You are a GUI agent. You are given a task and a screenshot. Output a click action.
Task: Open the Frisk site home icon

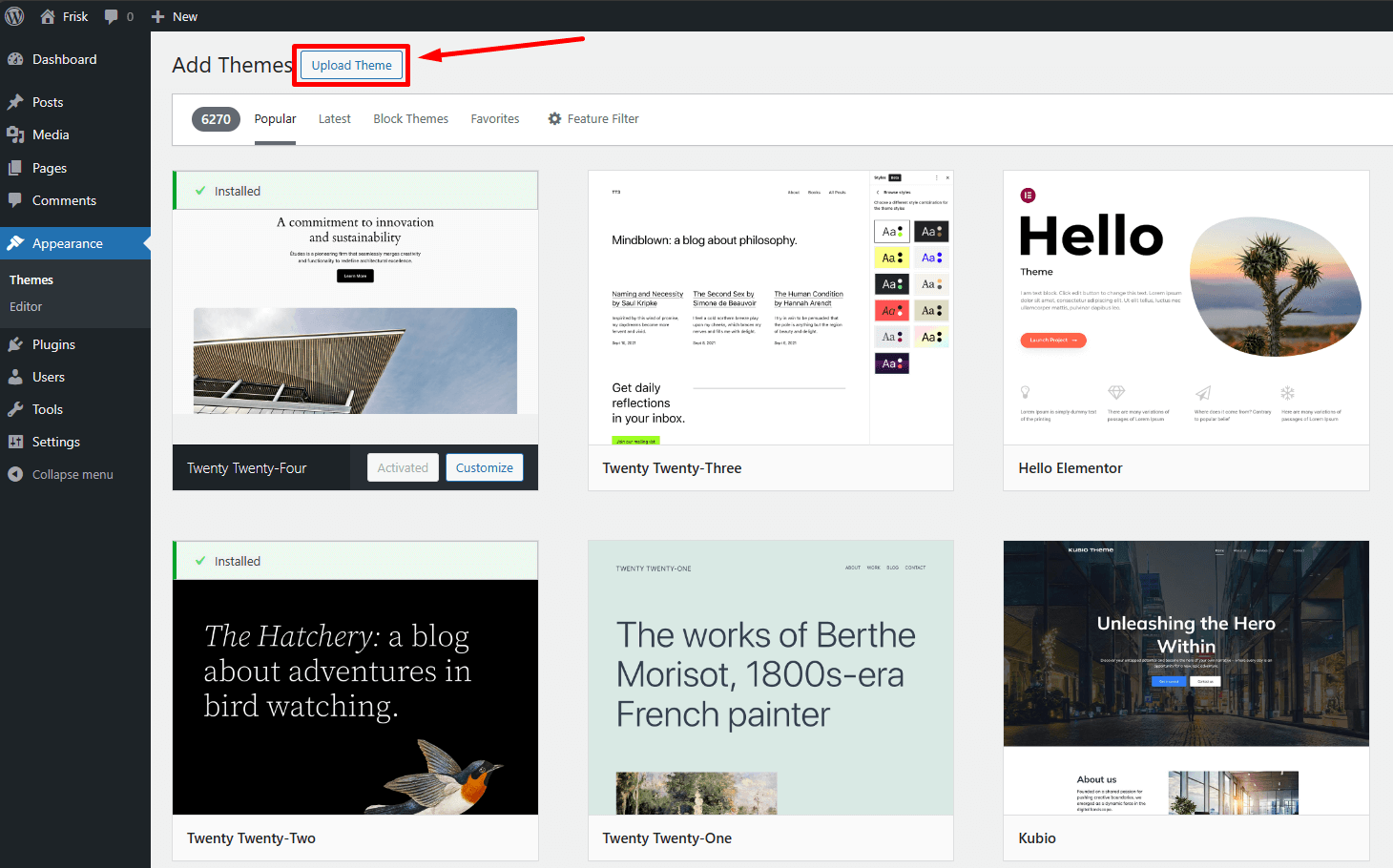pyautogui.click(x=48, y=16)
